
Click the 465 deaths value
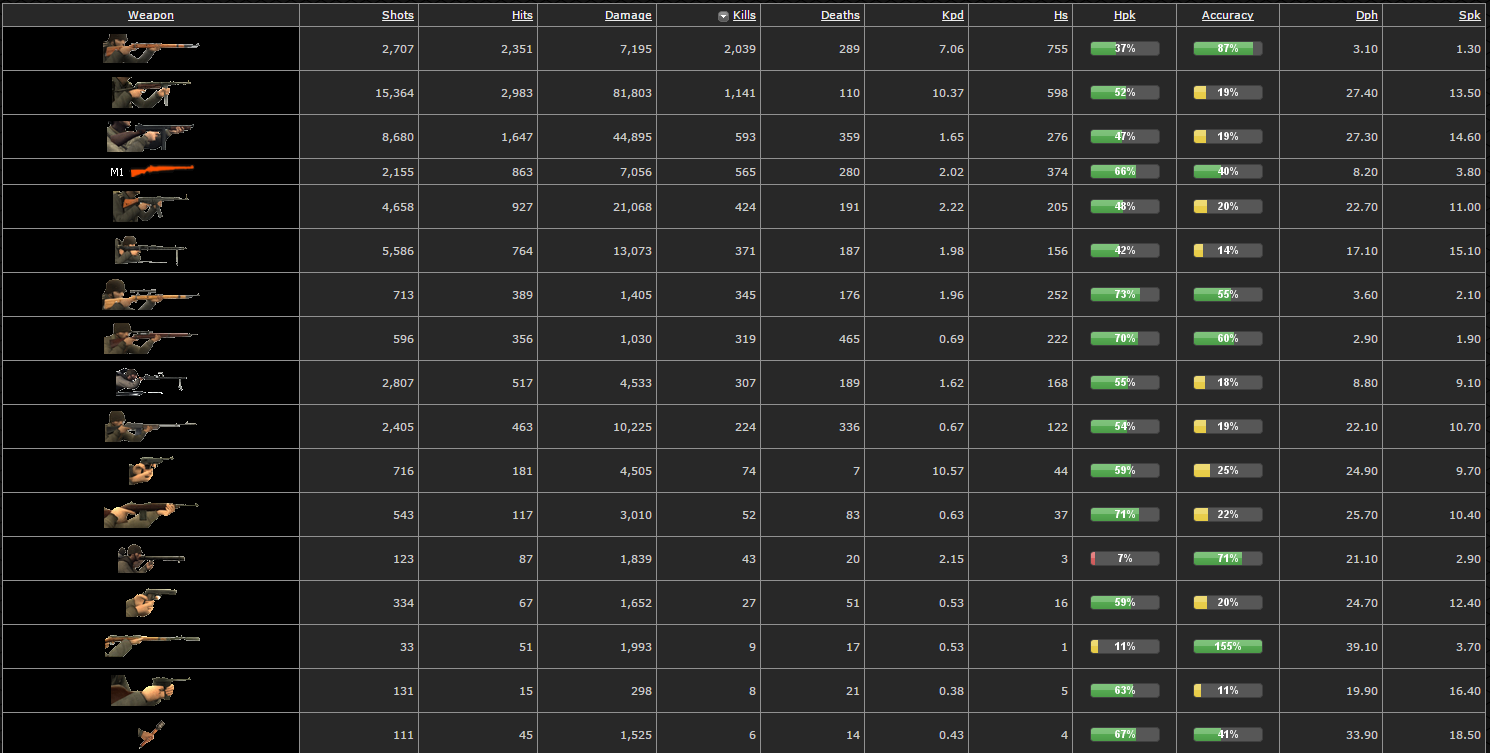tap(849, 338)
